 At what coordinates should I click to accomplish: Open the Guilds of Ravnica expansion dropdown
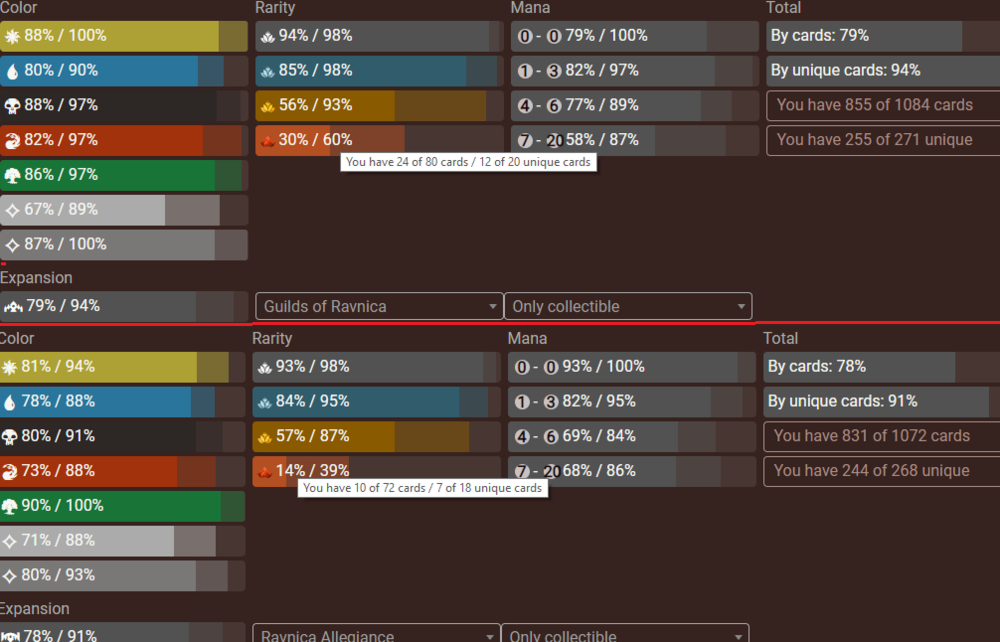pyautogui.click(x=379, y=306)
